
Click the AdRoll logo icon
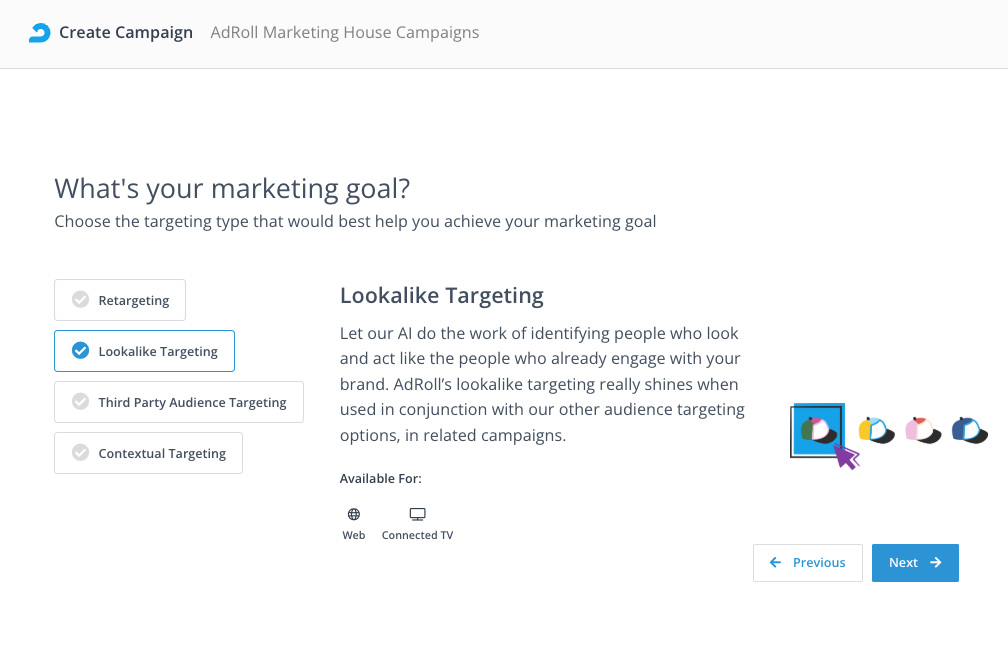tap(39, 33)
